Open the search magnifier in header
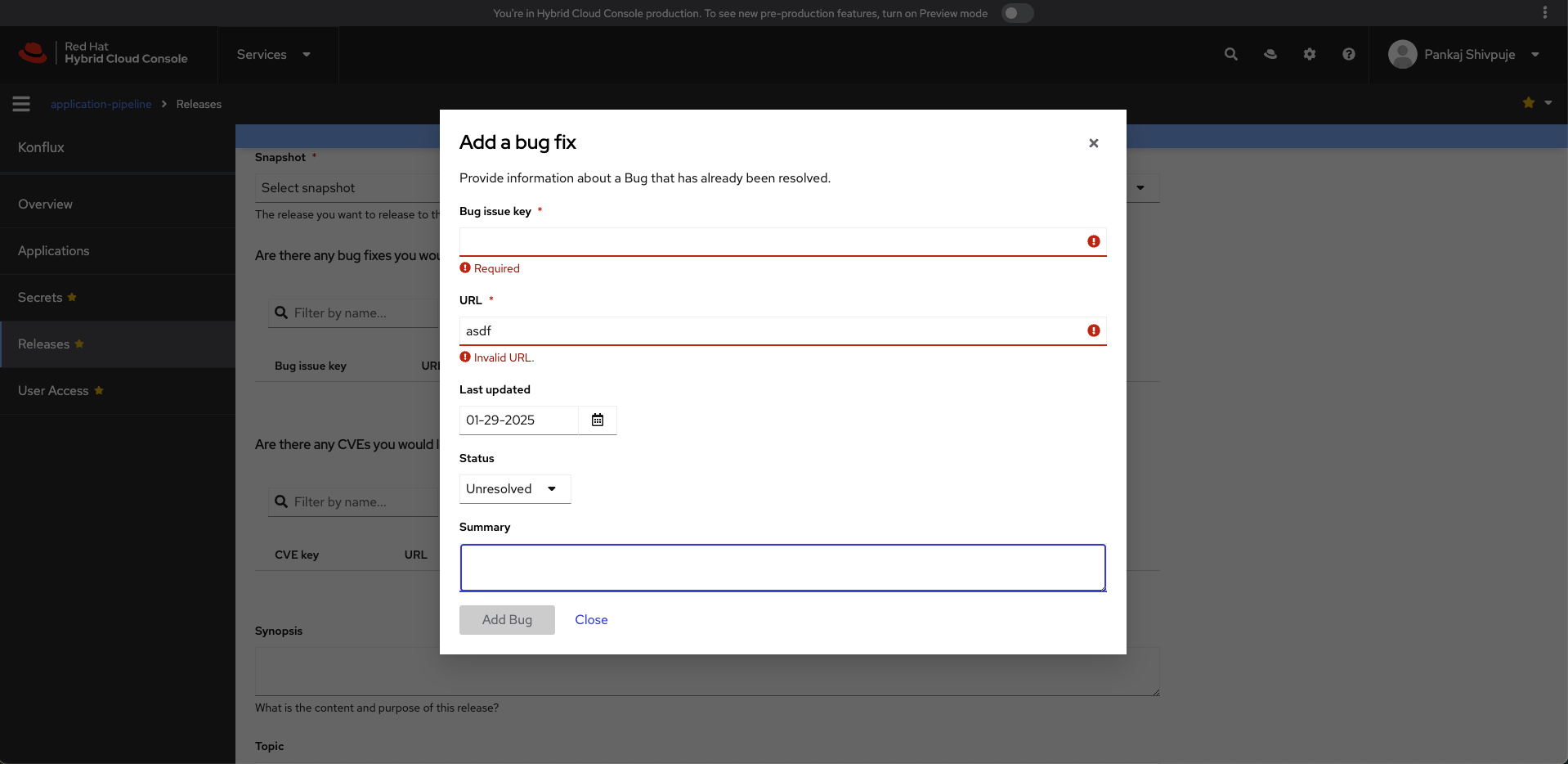Viewport: 1568px width, 764px height. [1230, 54]
